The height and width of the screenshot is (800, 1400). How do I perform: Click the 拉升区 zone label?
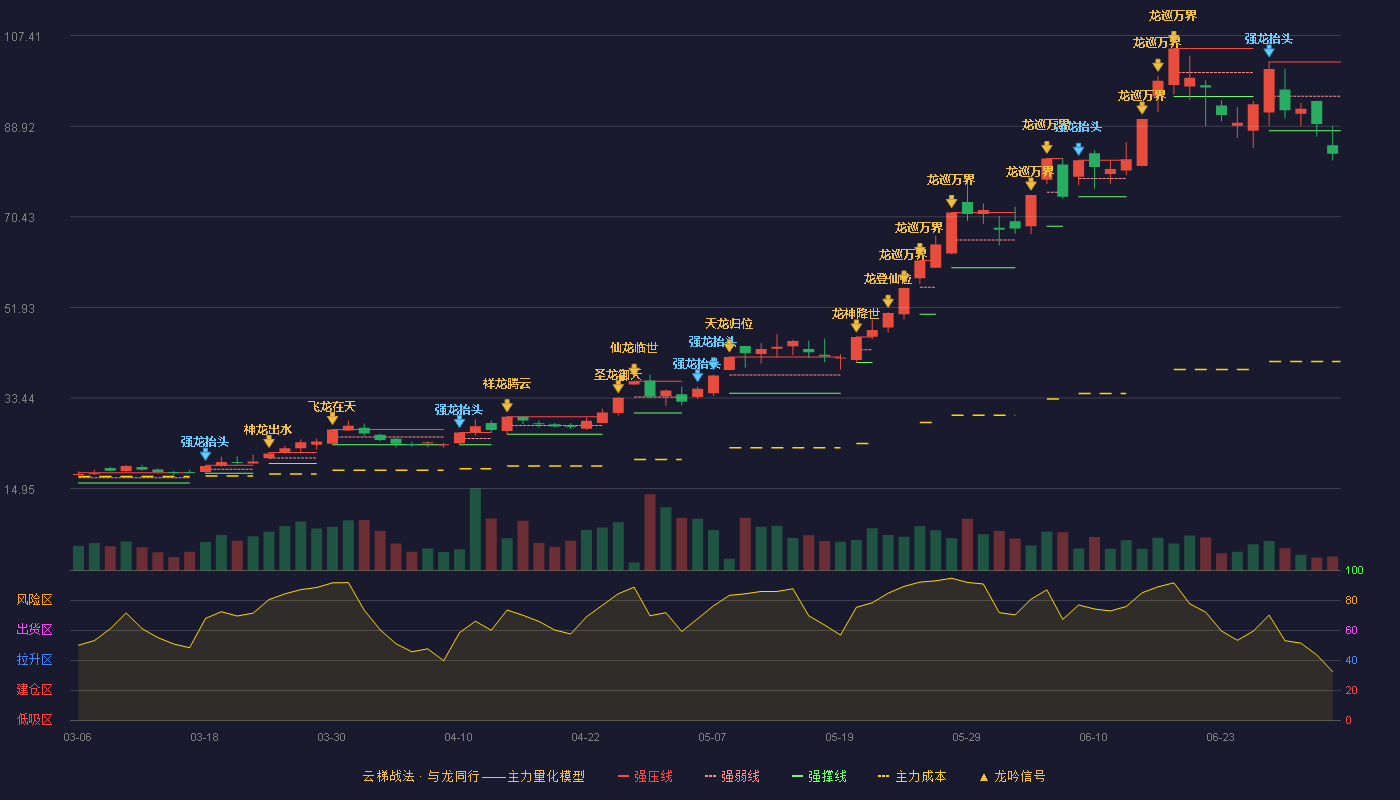point(34,660)
